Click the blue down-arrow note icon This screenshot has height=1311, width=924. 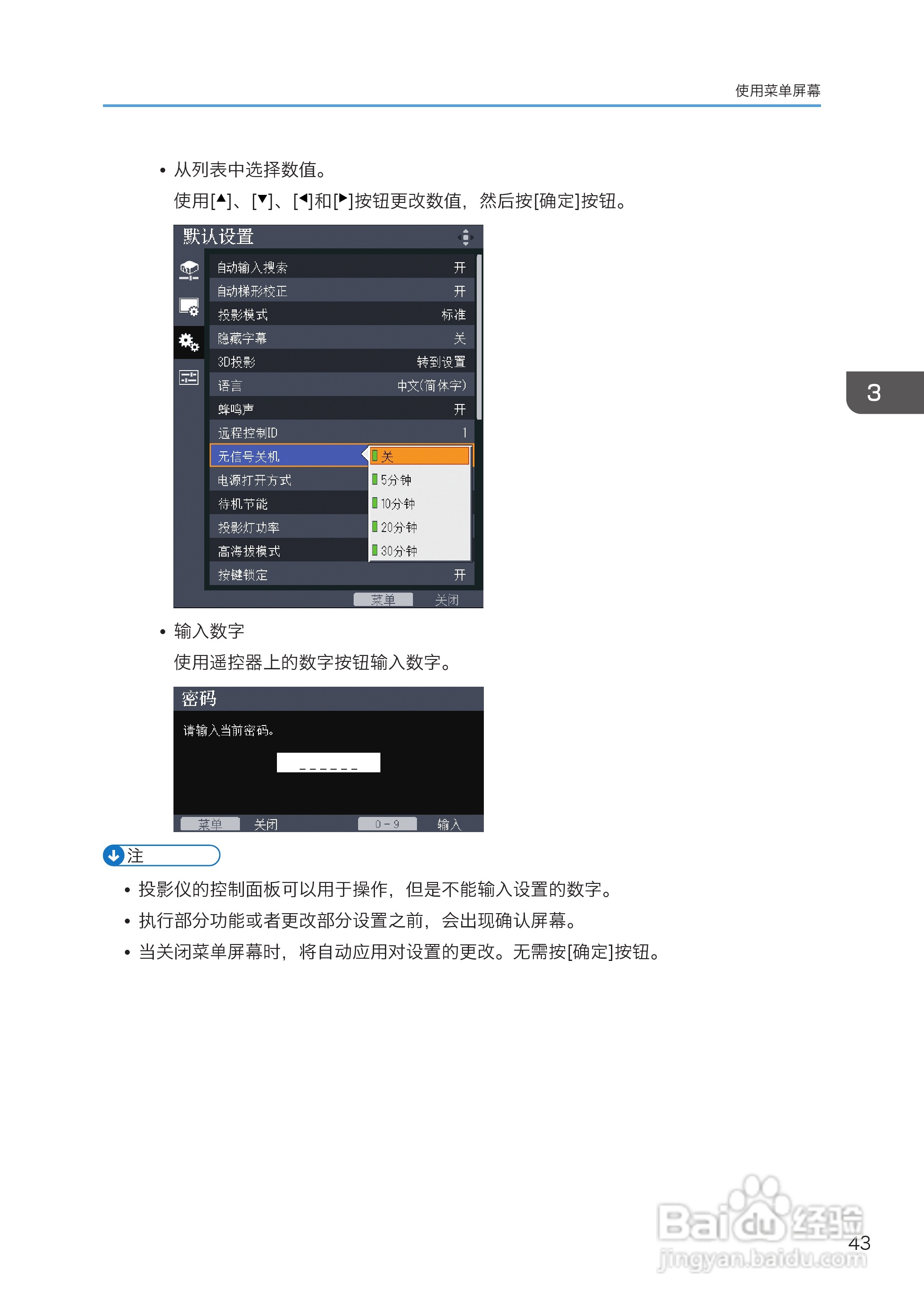114,855
